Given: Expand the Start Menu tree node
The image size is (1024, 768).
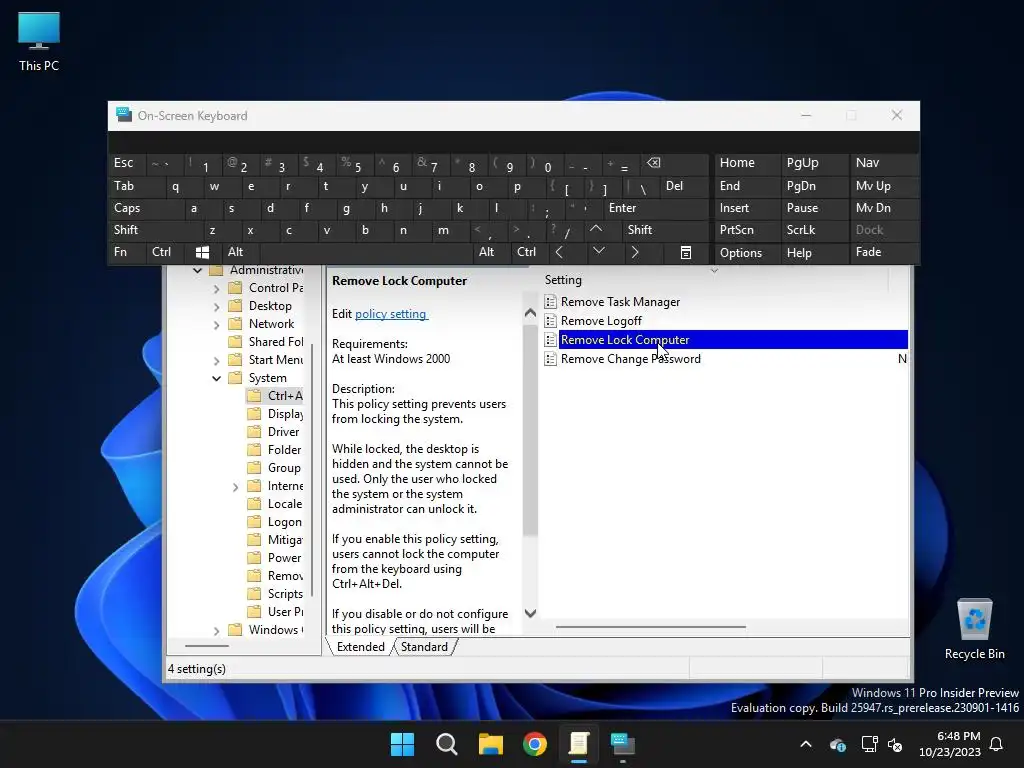Looking at the screenshot, I should (x=216, y=360).
